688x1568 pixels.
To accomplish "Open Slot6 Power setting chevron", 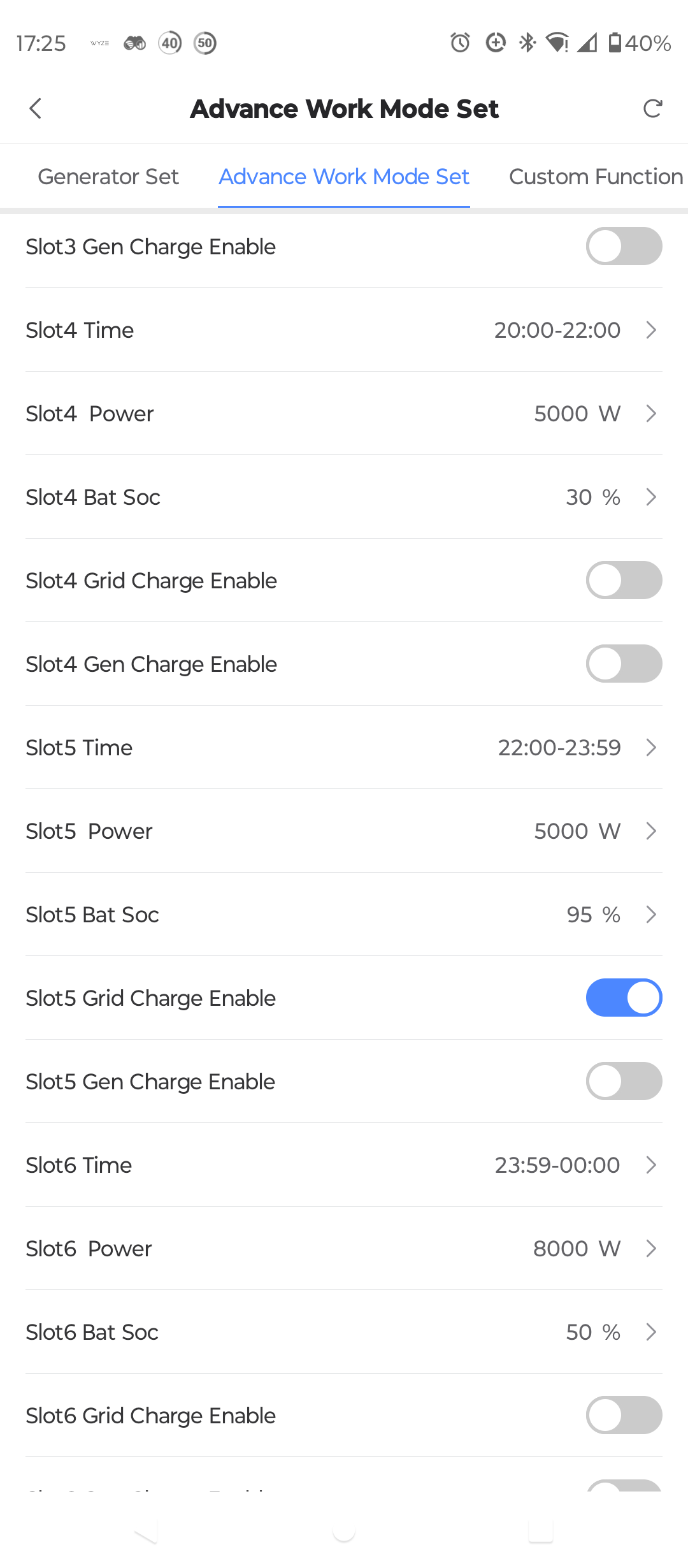I will pyautogui.click(x=650, y=1249).
